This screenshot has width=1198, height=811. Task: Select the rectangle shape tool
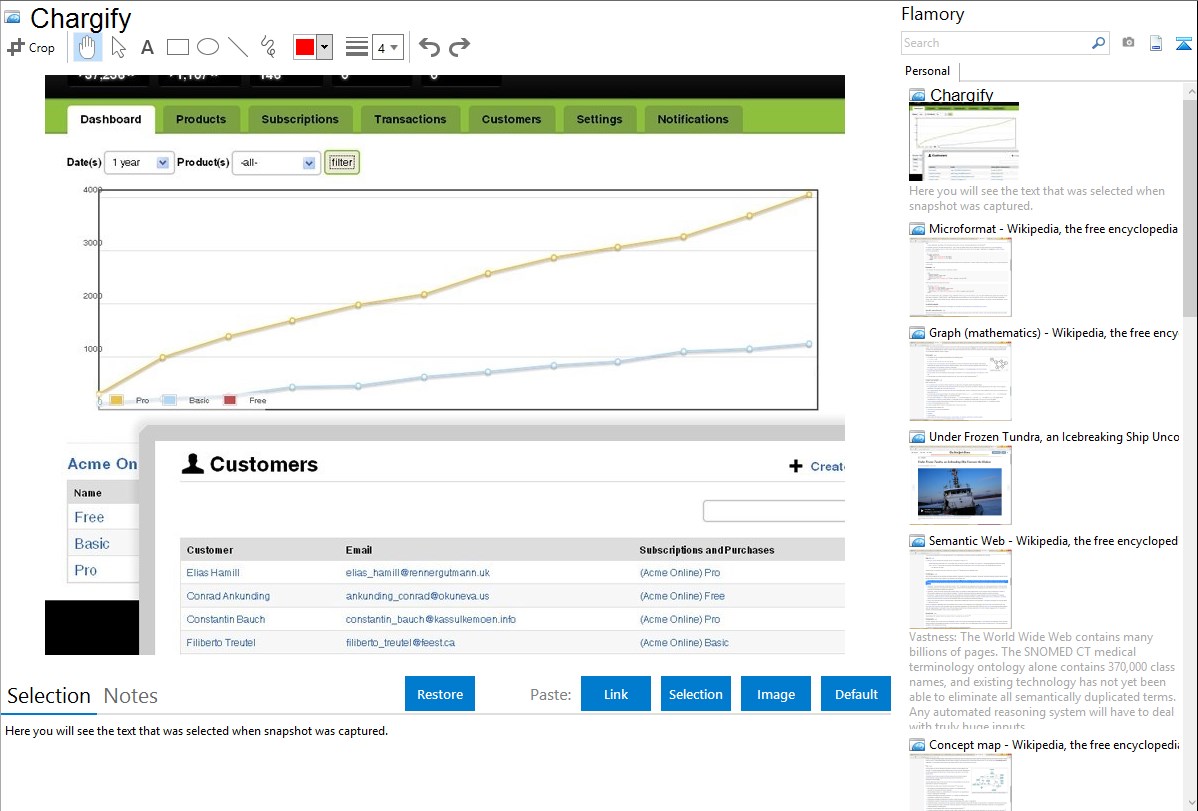coord(177,47)
